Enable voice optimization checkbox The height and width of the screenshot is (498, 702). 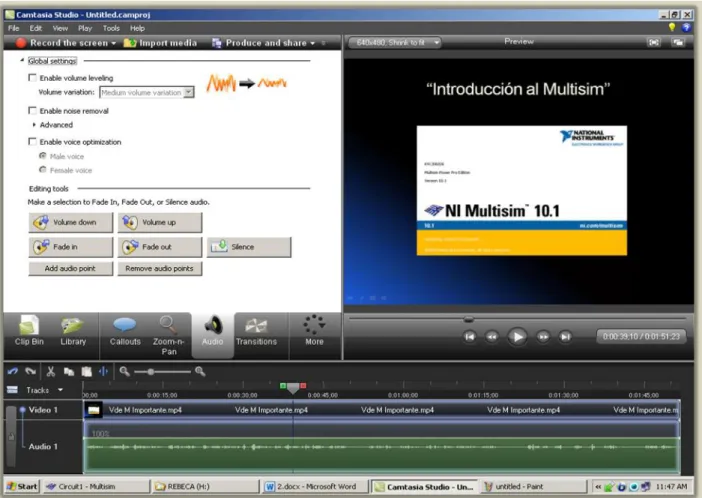(x=32, y=142)
